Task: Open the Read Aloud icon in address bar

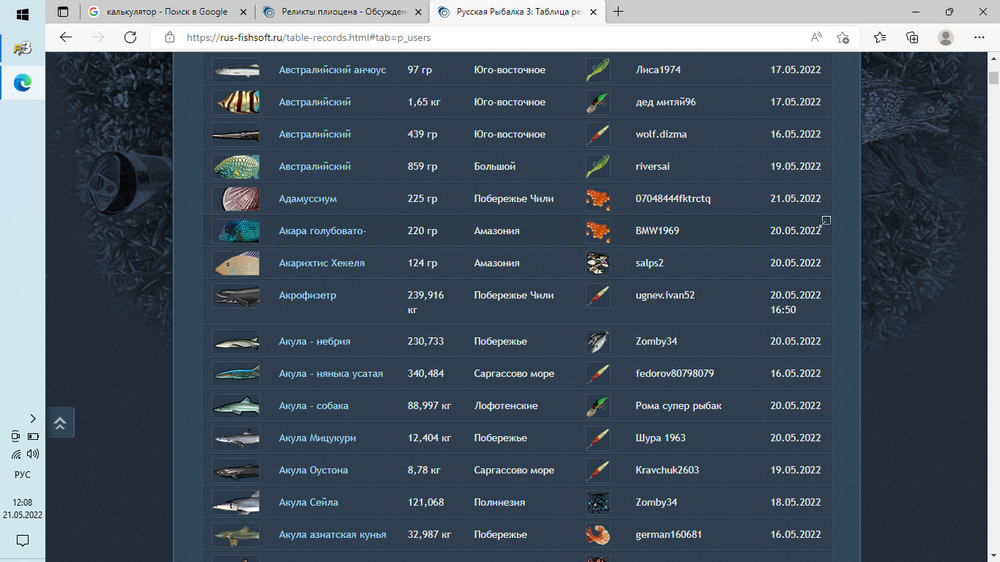Action: 816,37
